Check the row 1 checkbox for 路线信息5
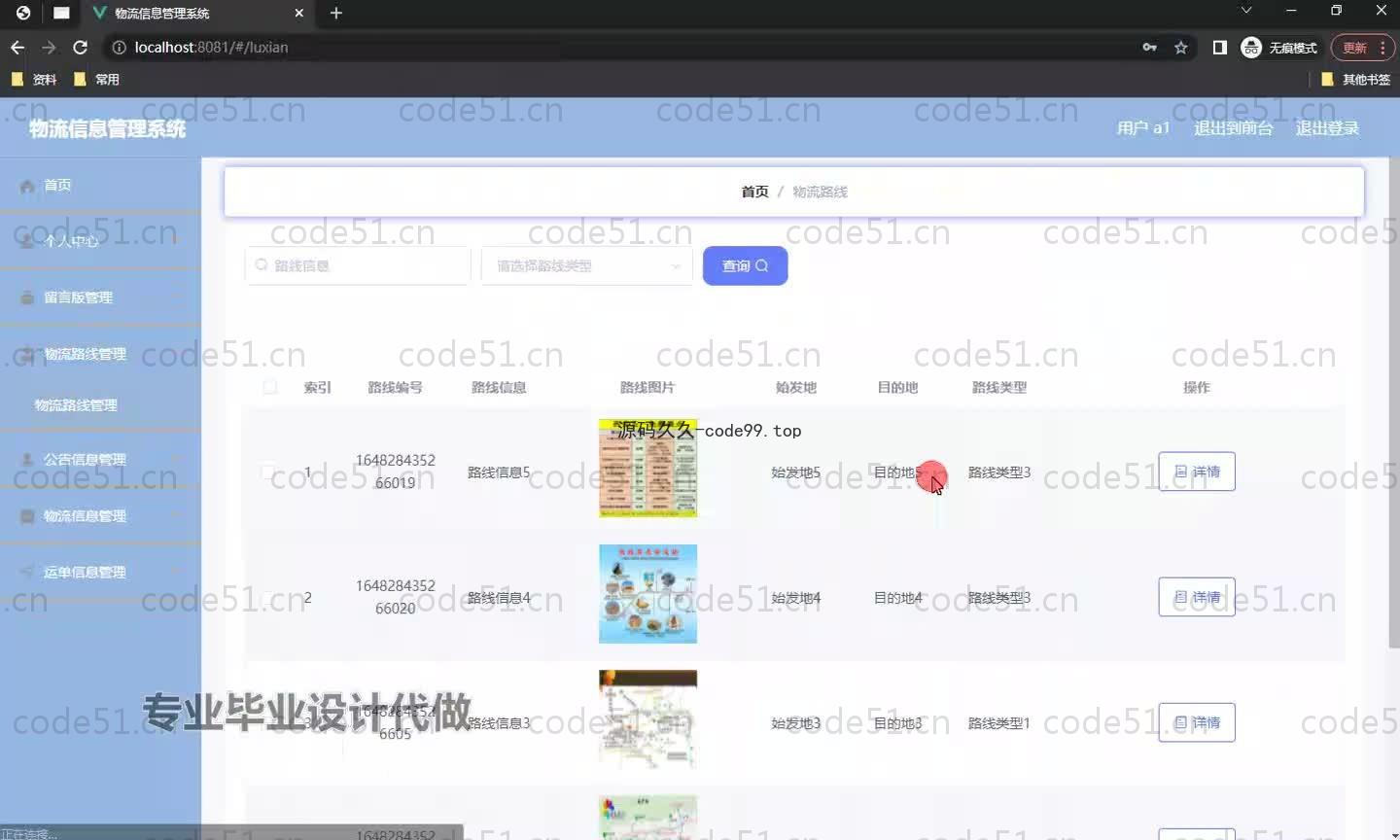 coord(267,472)
